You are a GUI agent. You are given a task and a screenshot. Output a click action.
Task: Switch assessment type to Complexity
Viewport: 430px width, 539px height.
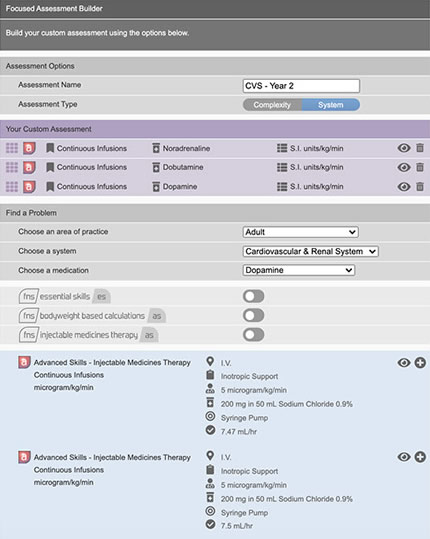(272, 105)
